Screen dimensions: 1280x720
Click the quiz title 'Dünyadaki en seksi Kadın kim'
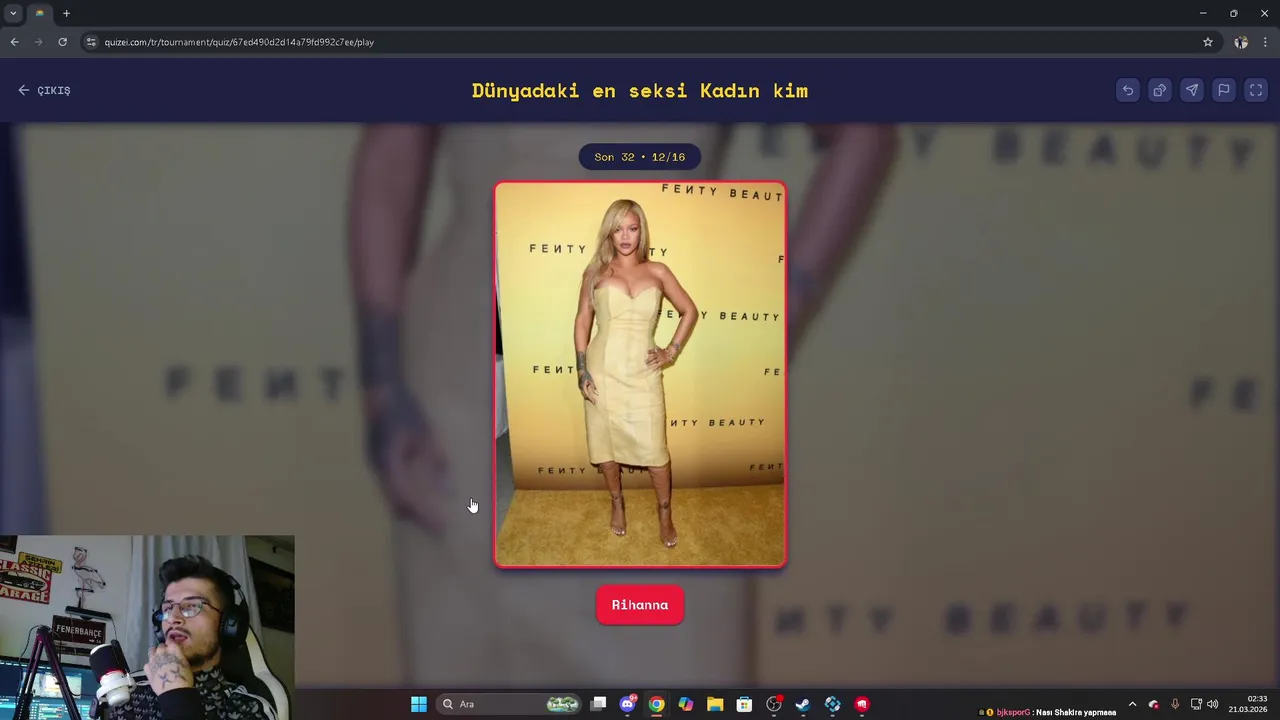640,90
